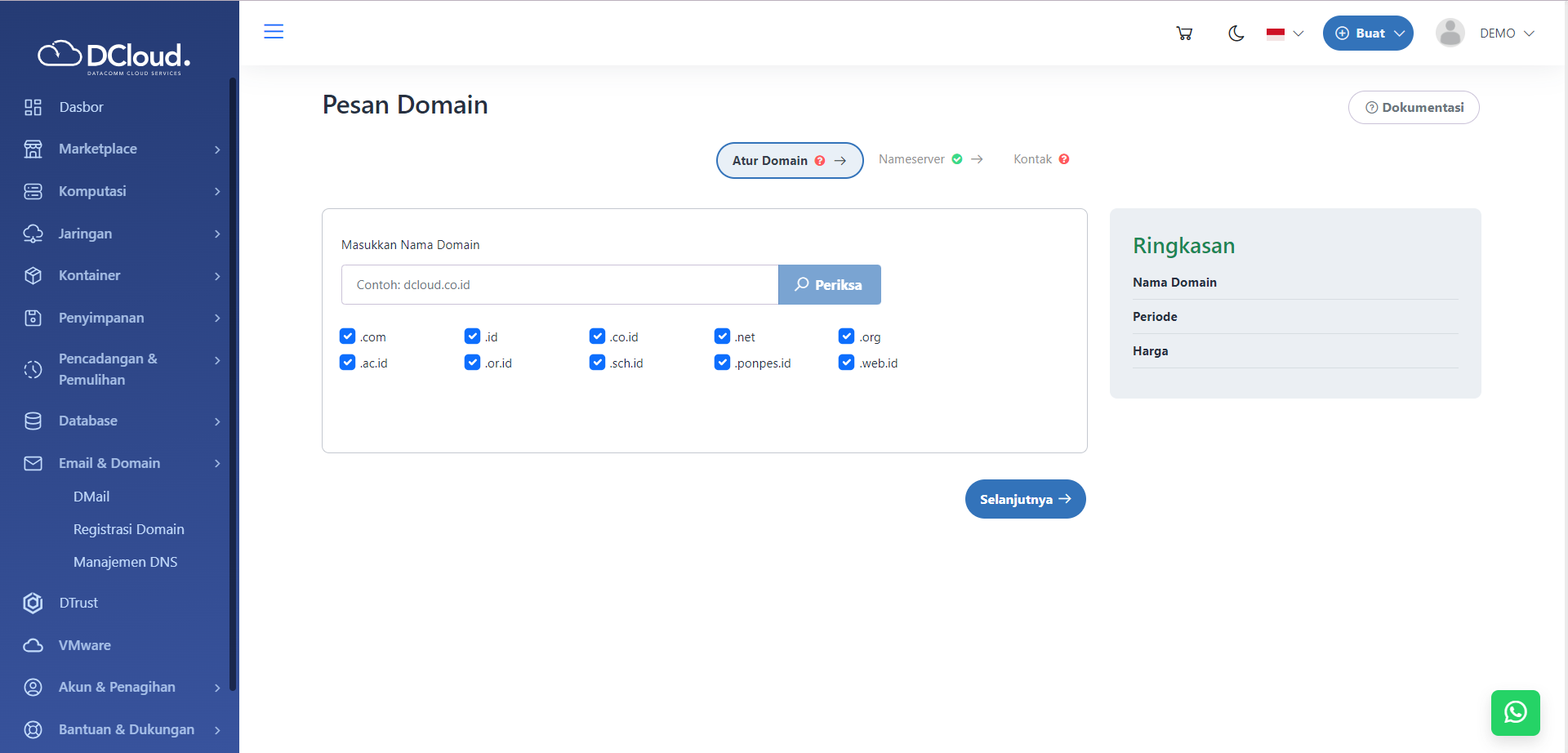Open the Dokumentasi link
Image resolution: width=1568 pixels, height=753 pixels.
click(1414, 107)
